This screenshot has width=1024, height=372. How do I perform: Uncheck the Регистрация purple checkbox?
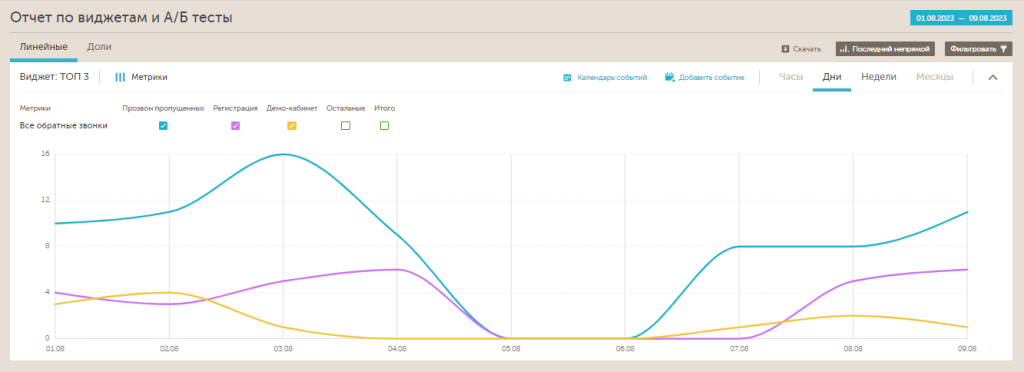point(236,125)
